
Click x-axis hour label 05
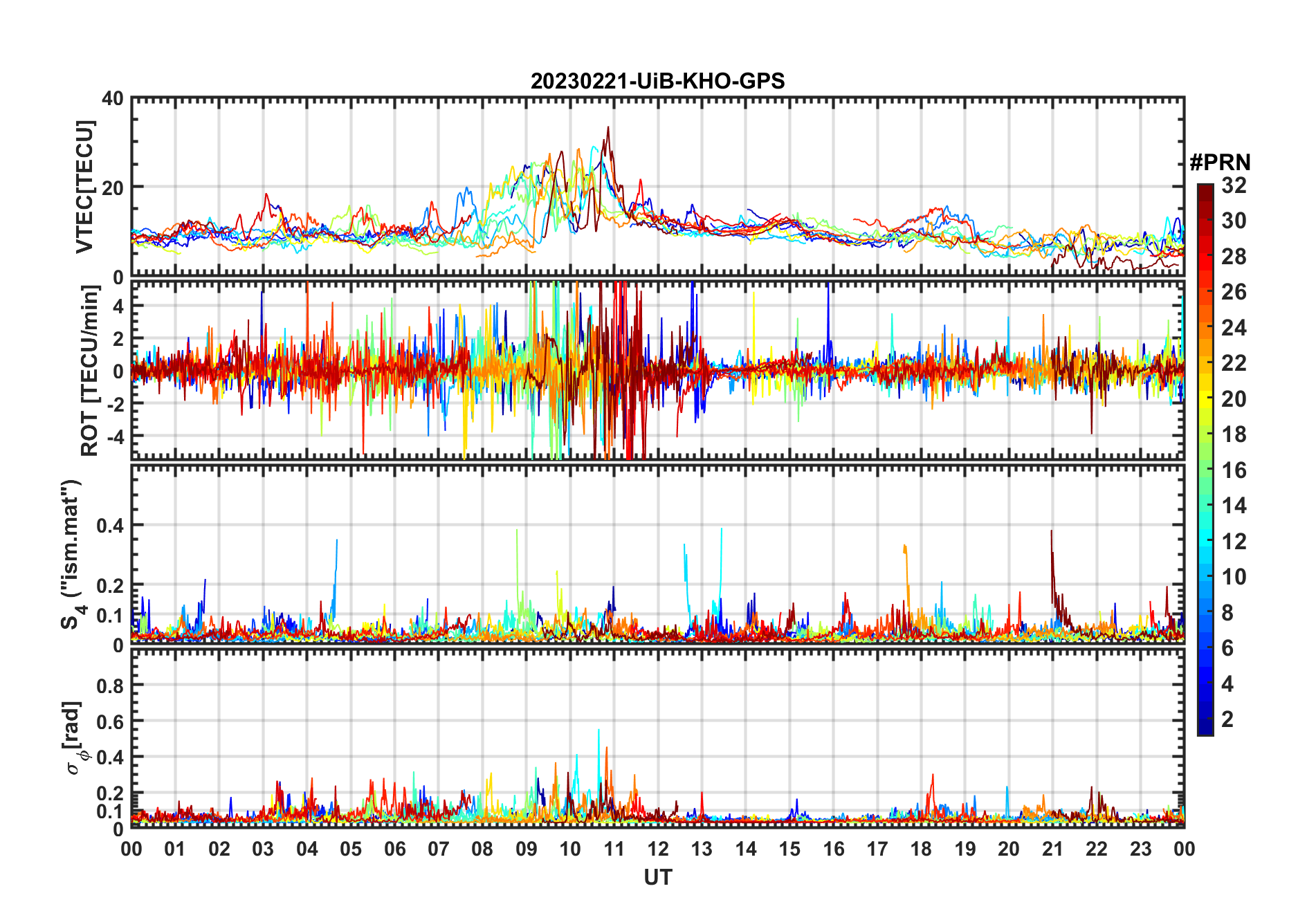pos(351,849)
